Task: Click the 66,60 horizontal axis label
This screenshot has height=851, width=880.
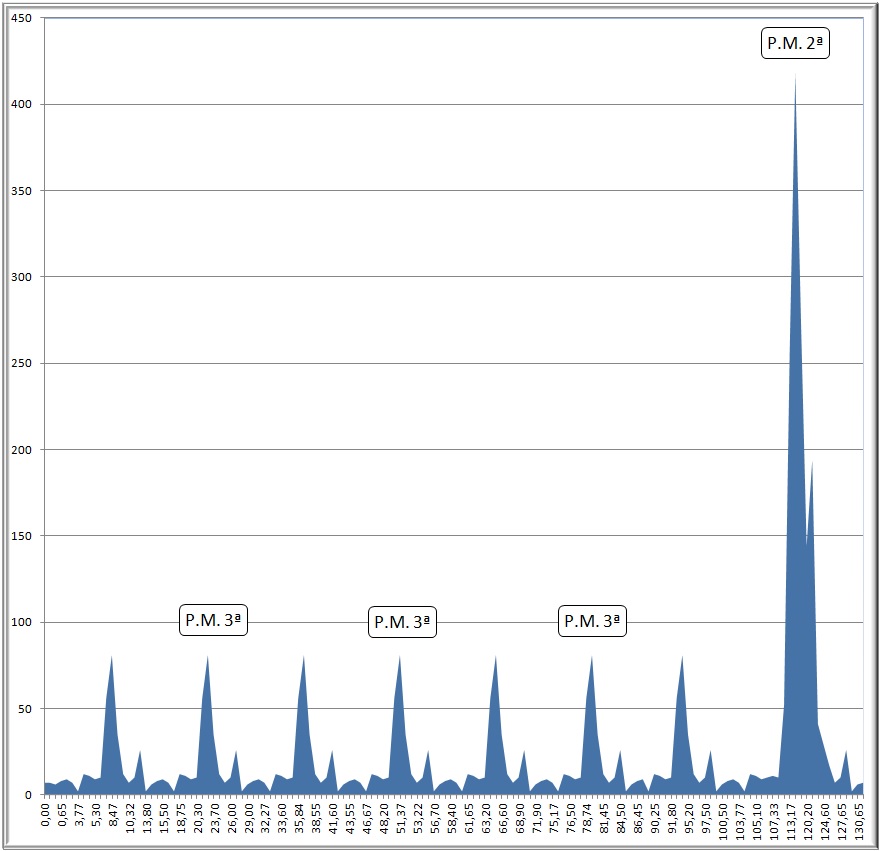Action: click(x=503, y=820)
